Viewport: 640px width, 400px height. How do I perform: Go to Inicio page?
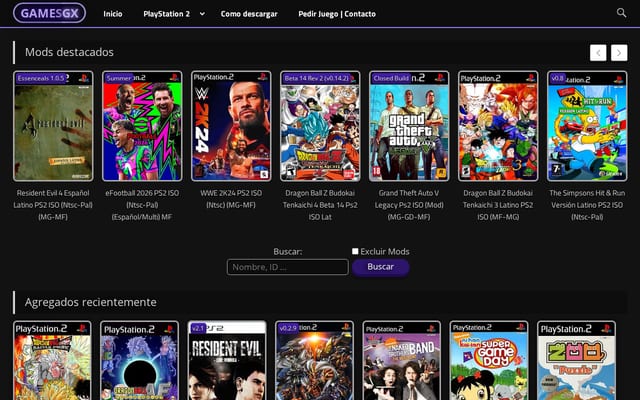point(113,14)
